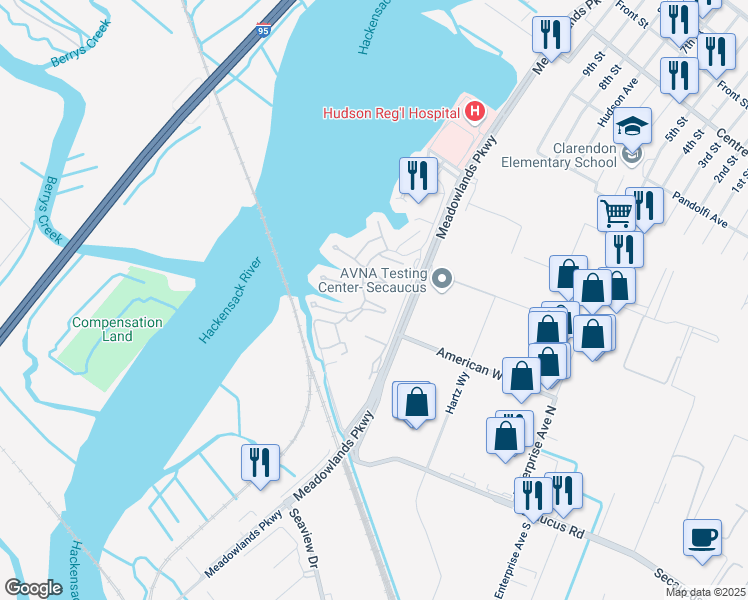Click the Map data ©2025 attribution
The width and height of the screenshot is (748, 600).
click(x=706, y=592)
